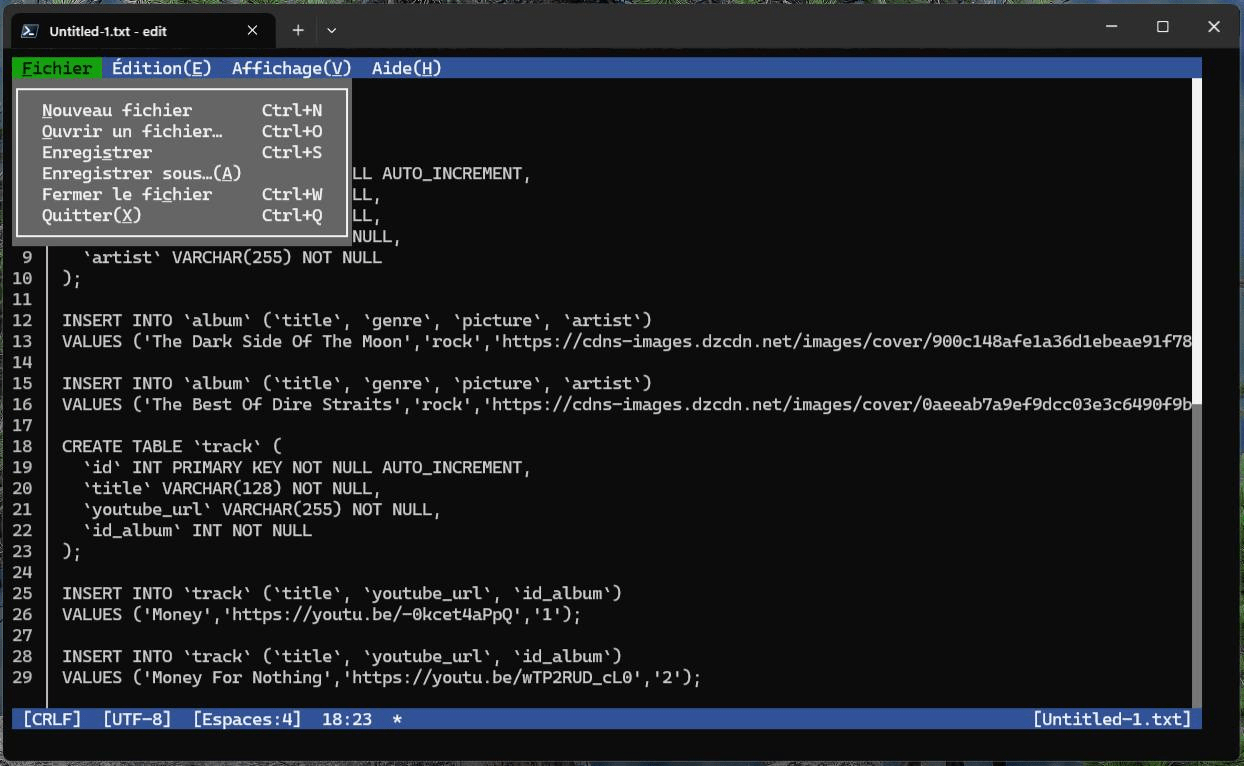Open the Espaces:4 indentation setting
1244x766 pixels.
click(246, 719)
